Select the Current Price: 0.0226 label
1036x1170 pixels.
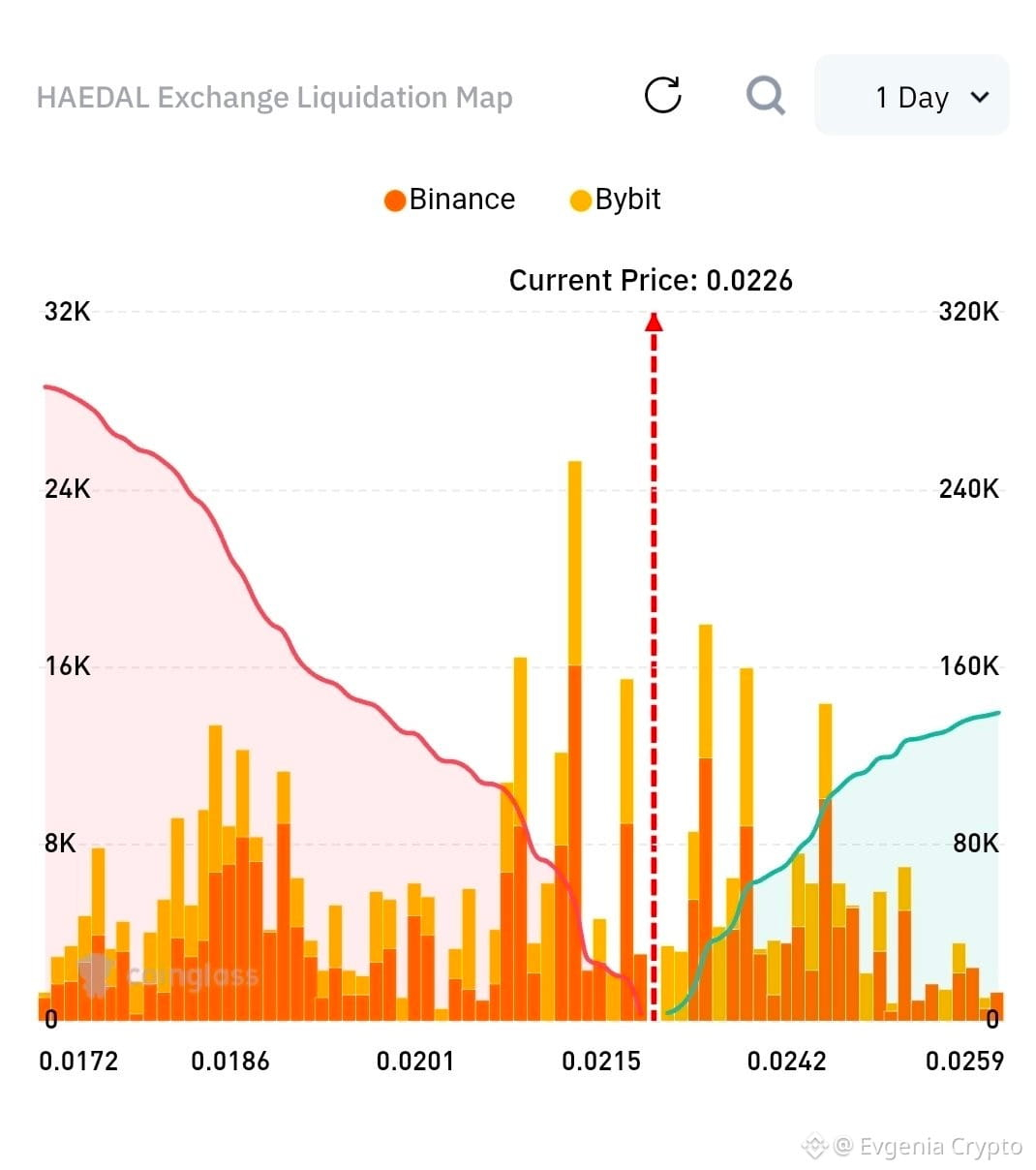click(651, 281)
